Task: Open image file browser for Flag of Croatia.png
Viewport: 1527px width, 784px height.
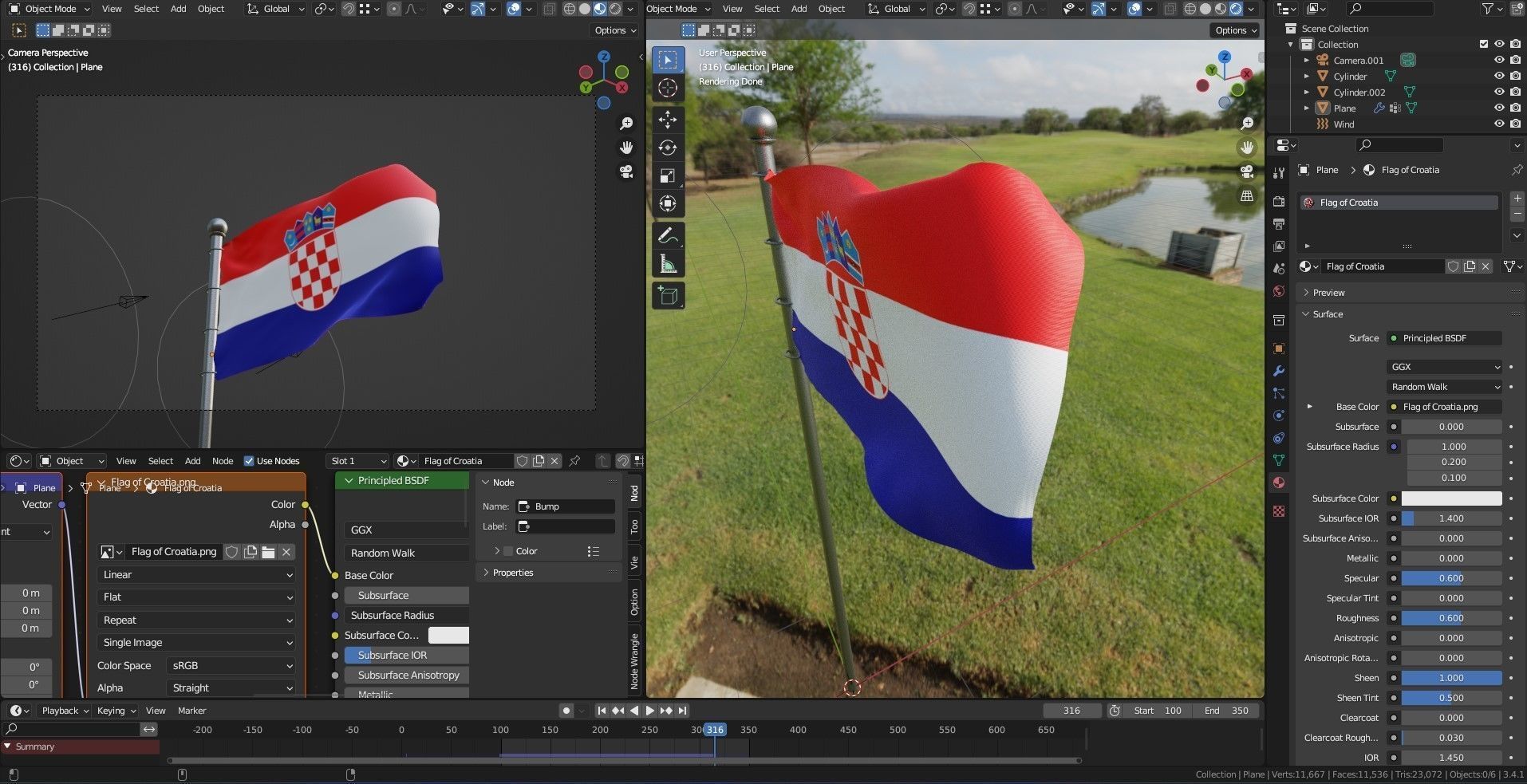Action: point(268,552)
